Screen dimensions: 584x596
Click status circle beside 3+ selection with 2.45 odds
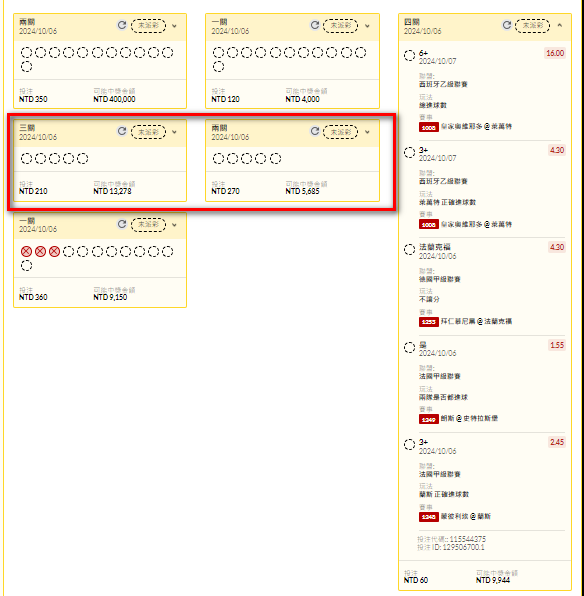click(409, 445)
